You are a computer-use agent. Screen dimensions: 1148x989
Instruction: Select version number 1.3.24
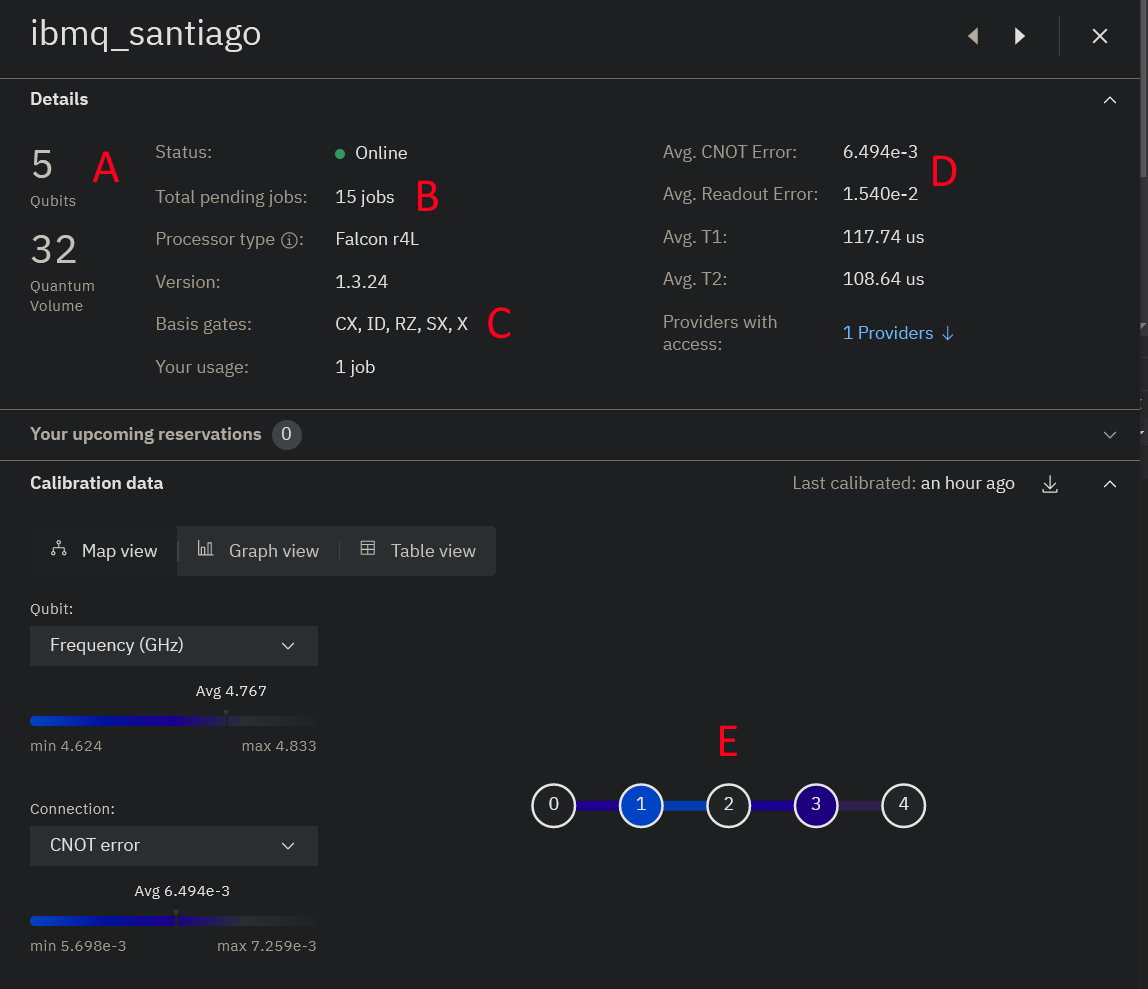click(x=361, y=282)
